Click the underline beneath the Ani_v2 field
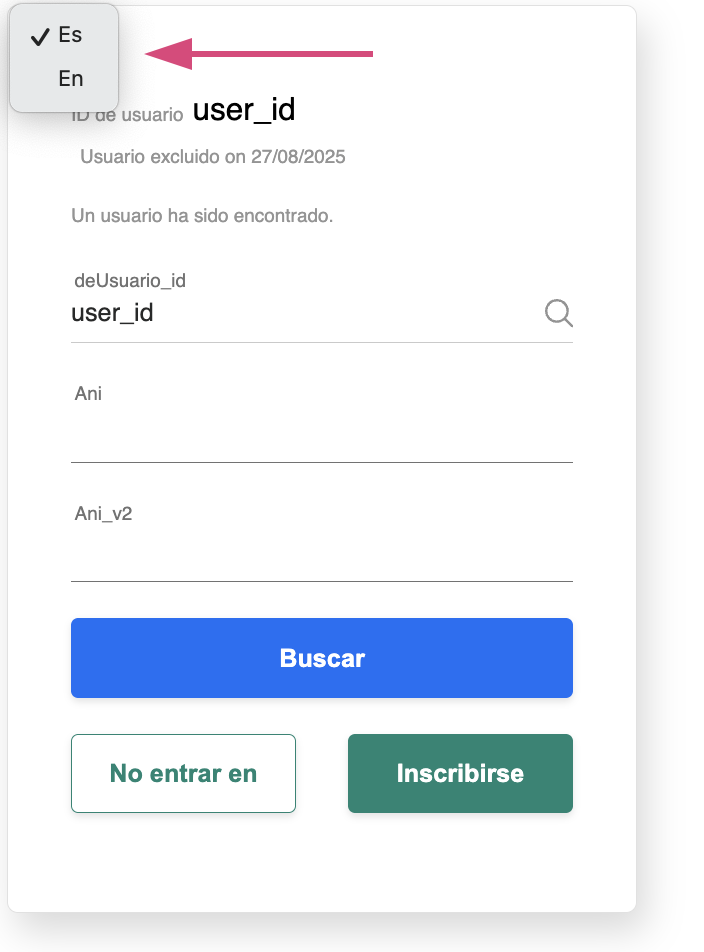704x952 pixels. [321, 581]
